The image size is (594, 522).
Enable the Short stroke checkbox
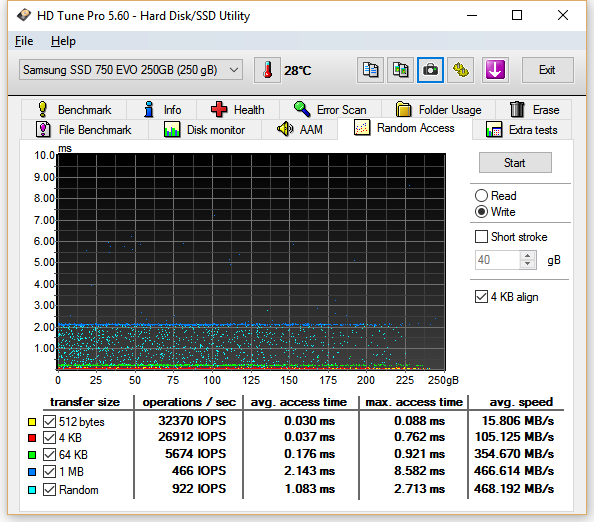coord(481,237)
